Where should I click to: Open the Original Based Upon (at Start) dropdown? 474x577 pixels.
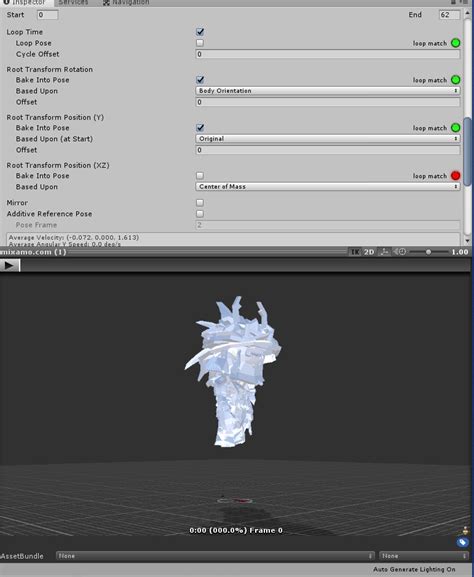[328, 139]
